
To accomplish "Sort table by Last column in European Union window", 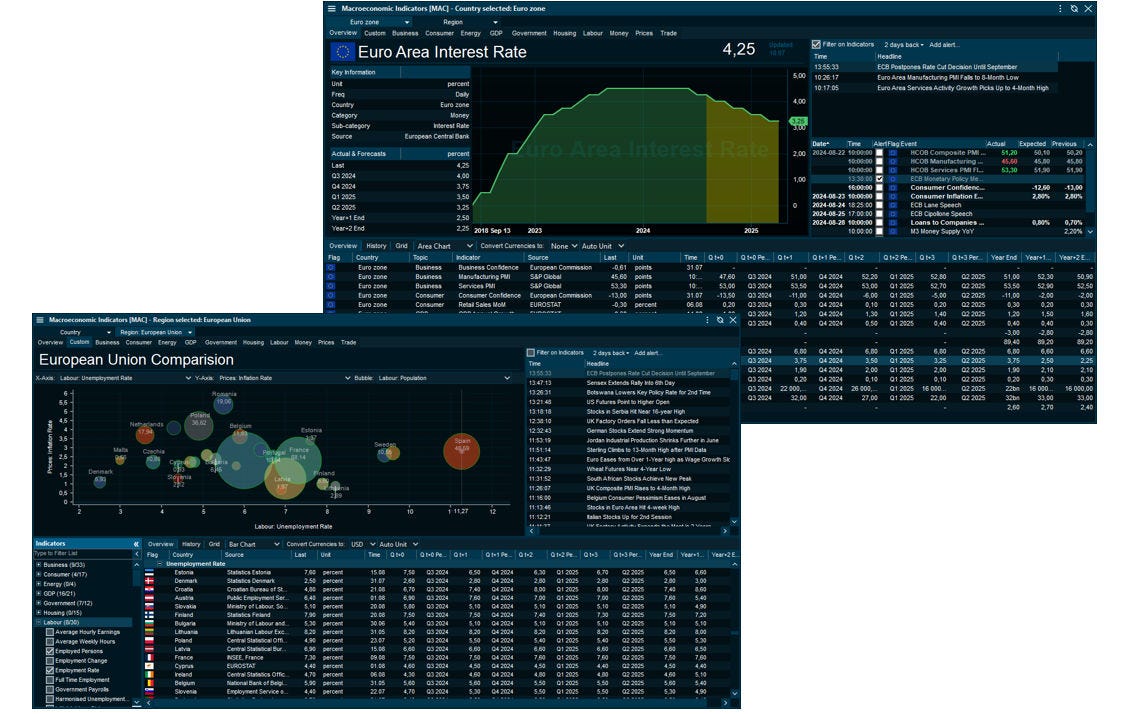I will (x=301, y=555).
